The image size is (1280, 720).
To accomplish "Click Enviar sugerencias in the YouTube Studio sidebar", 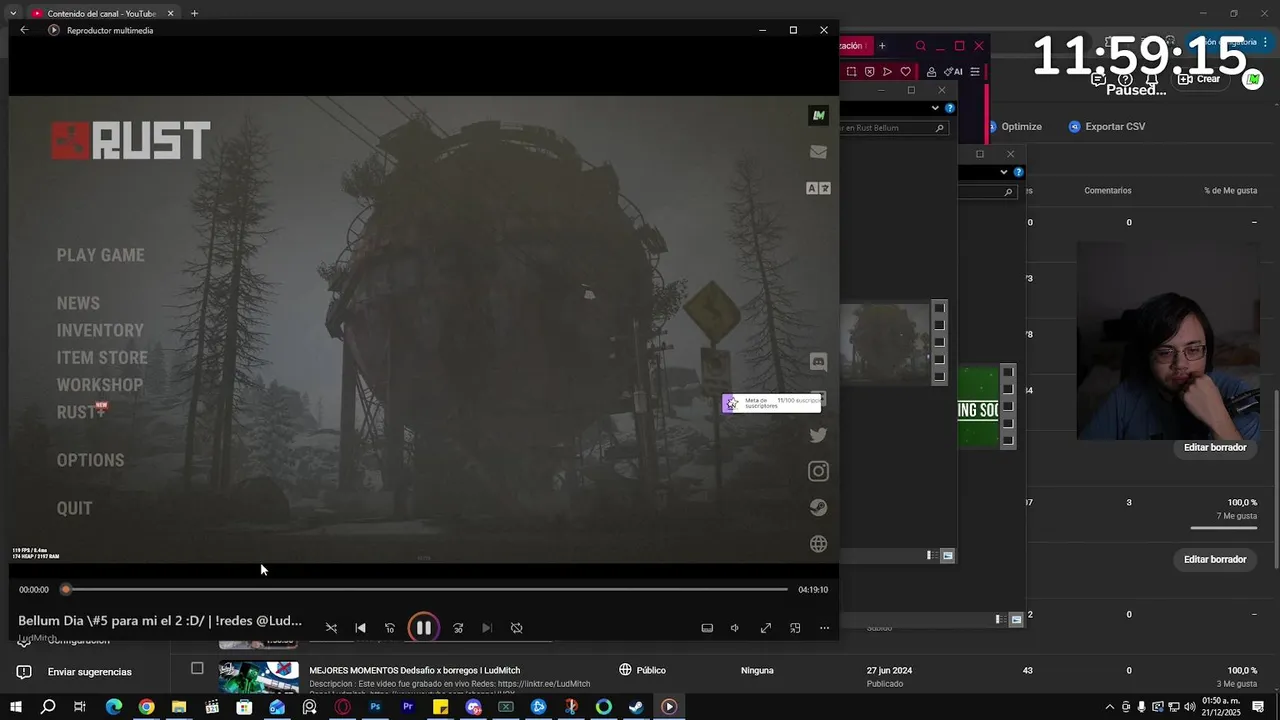I will point(76,672).
